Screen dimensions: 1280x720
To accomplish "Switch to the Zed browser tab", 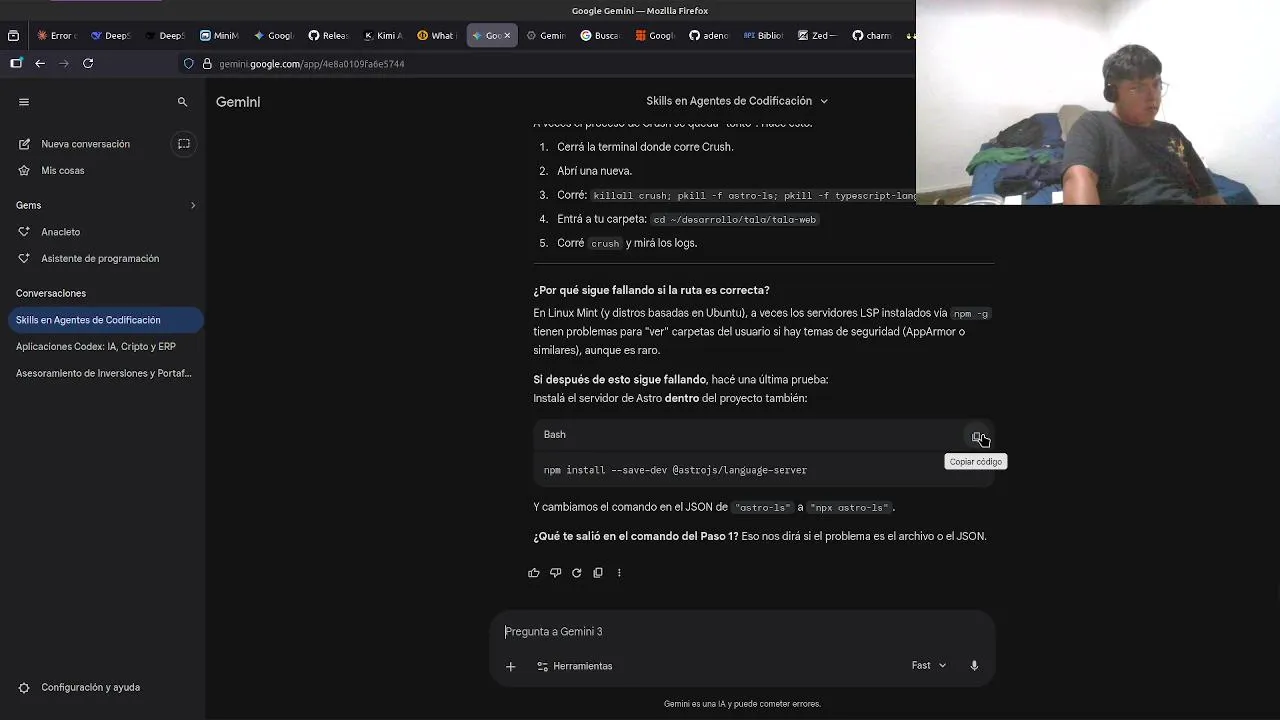I will 816,36.
